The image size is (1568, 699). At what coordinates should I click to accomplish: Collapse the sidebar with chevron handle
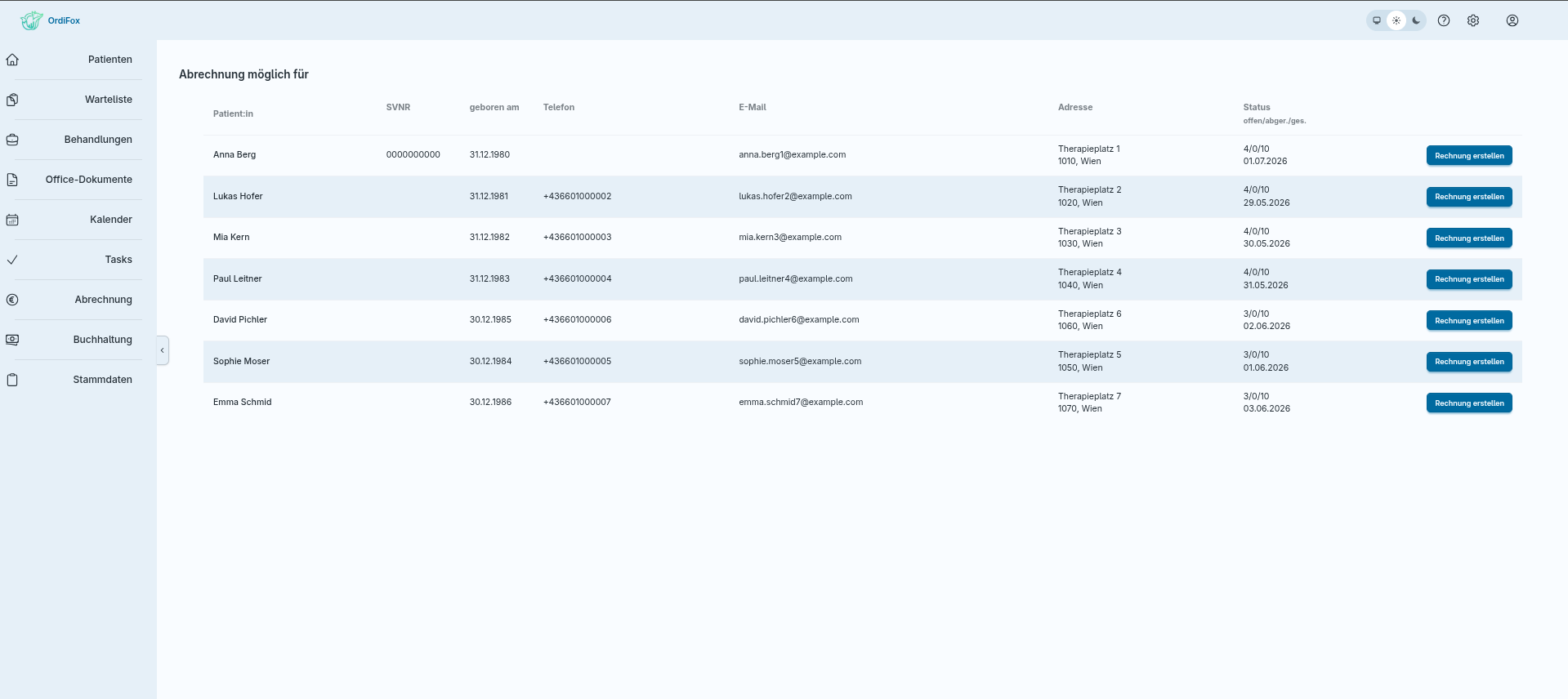tap(163, 350)
